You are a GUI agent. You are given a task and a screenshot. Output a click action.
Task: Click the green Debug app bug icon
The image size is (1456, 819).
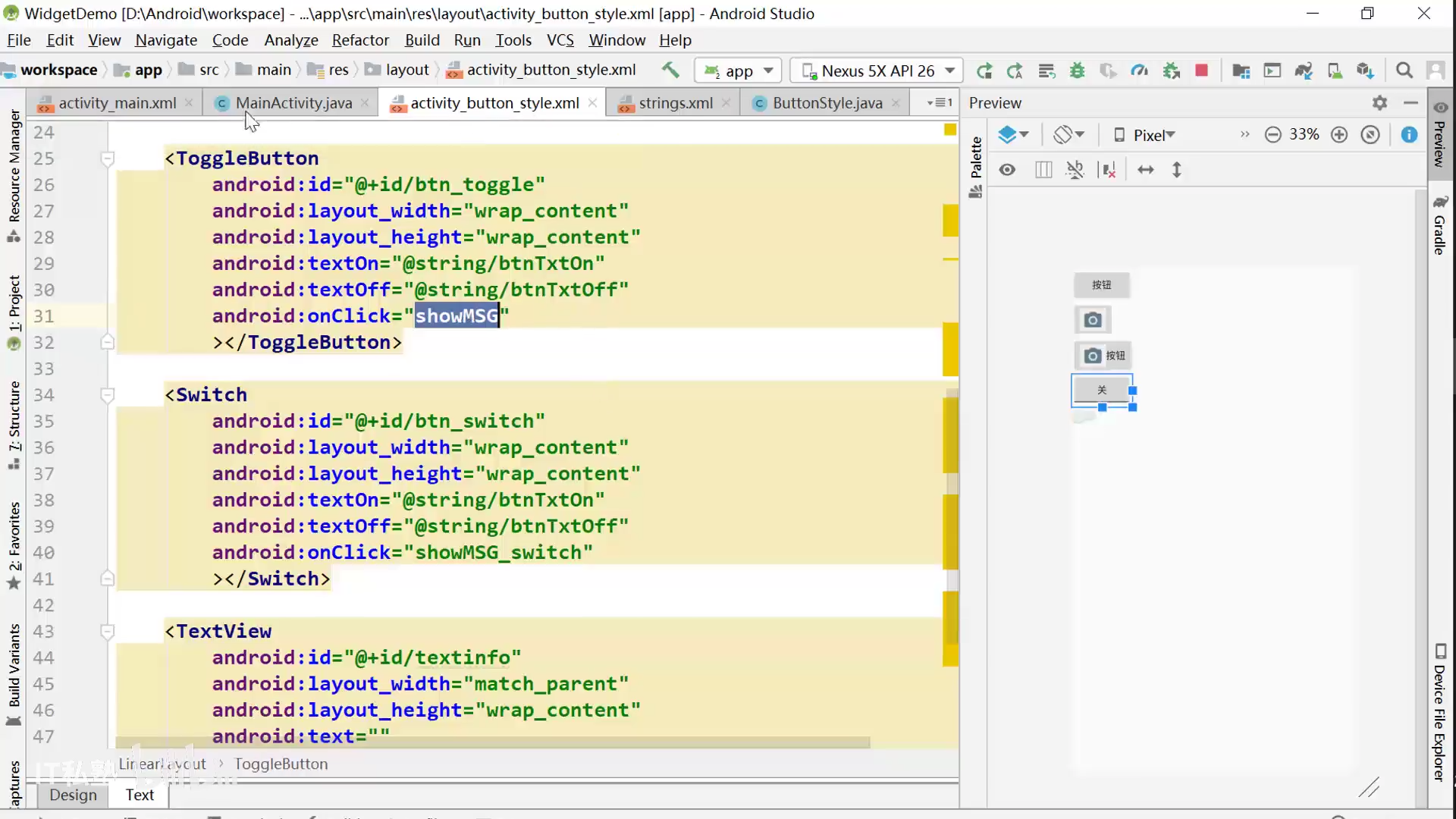(1077, 71)
